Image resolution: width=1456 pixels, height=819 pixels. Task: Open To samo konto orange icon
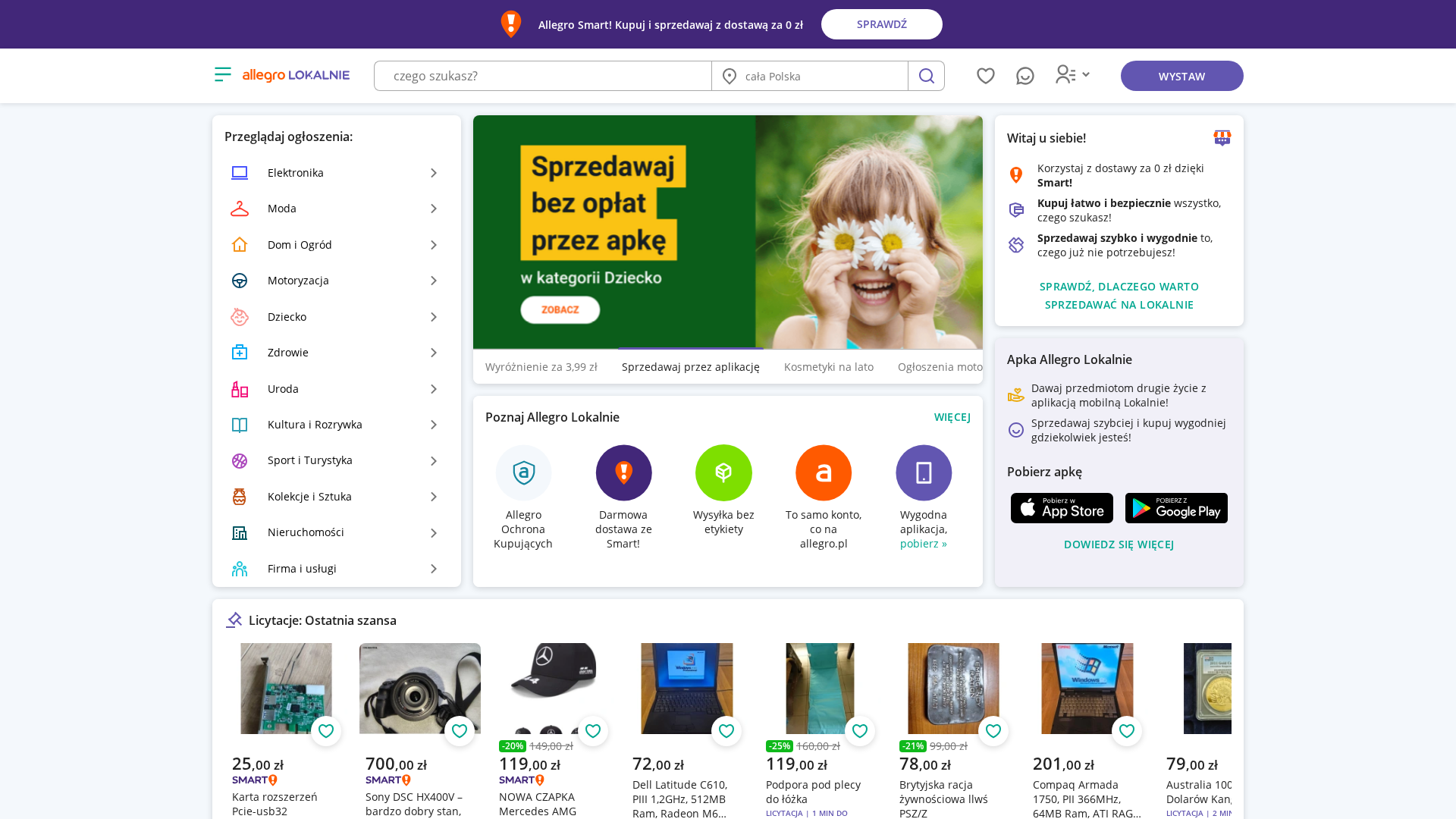coord(824,472)
